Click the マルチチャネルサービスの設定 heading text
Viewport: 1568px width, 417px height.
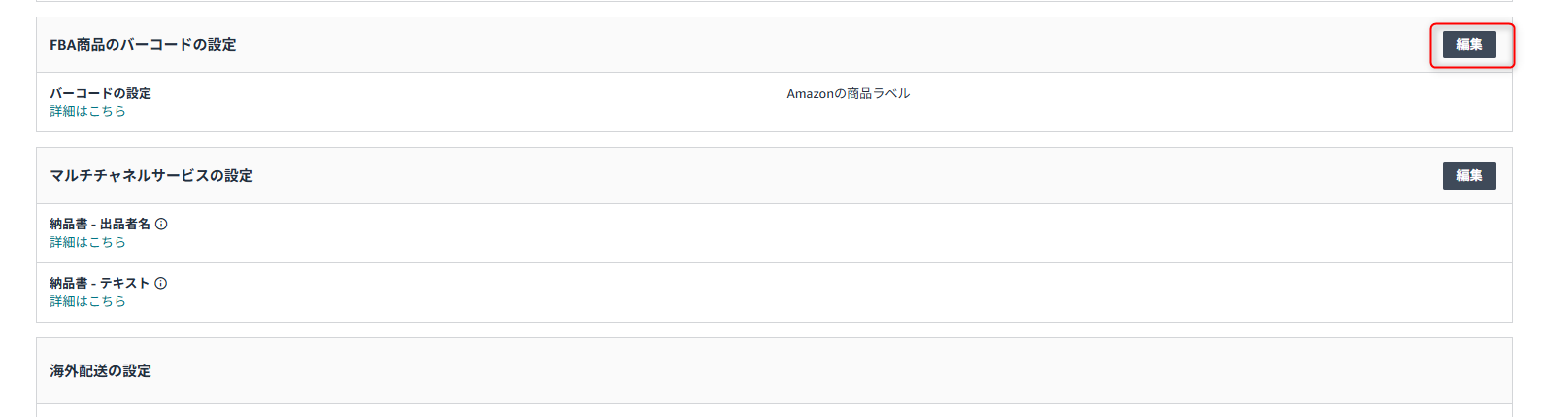pyautogui.click(x=151, y=176)
